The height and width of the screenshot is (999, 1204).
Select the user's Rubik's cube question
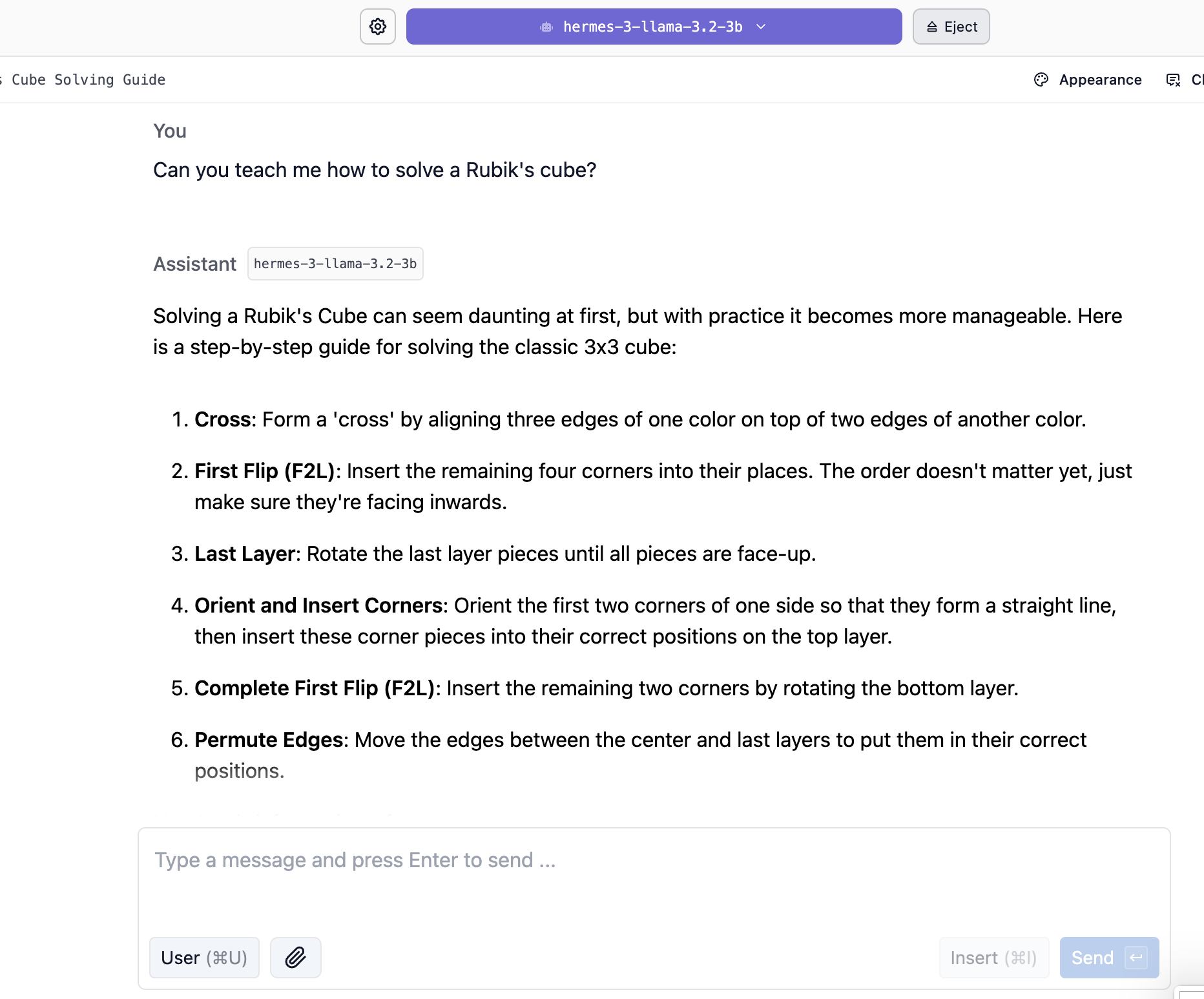click(375, 170)
